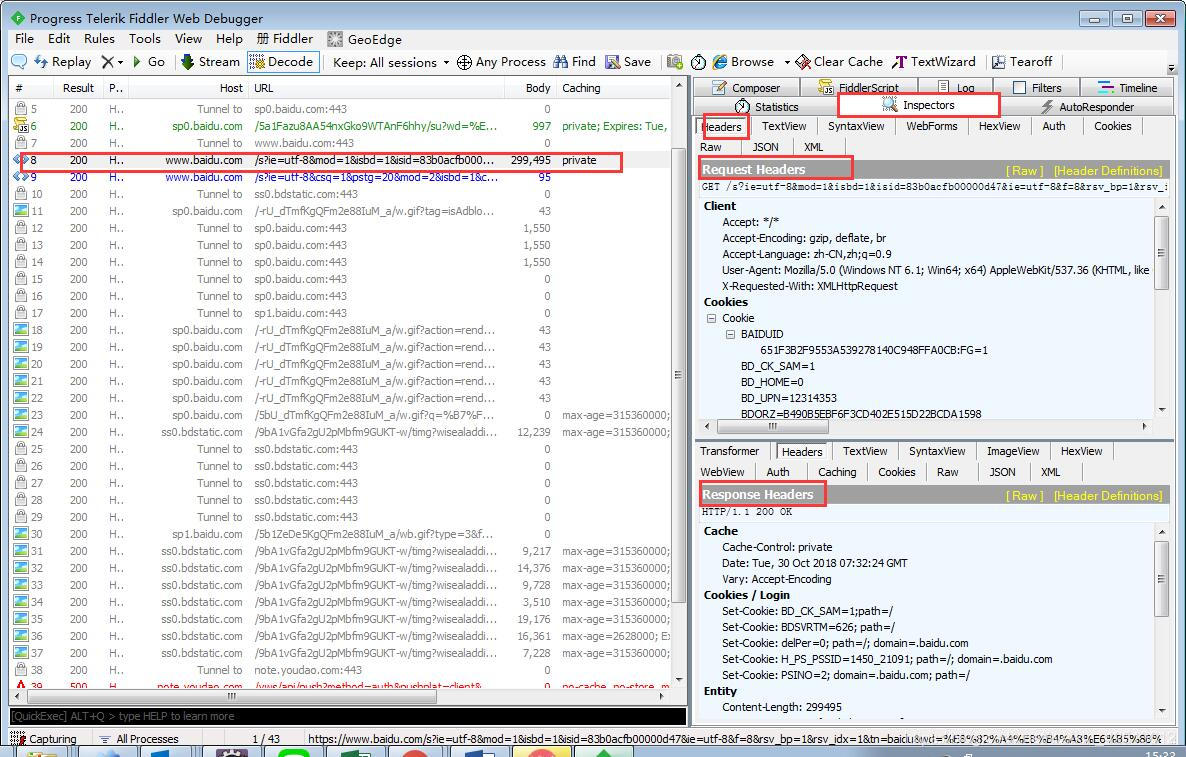Open the Tools menu

(x=144, y=39)
